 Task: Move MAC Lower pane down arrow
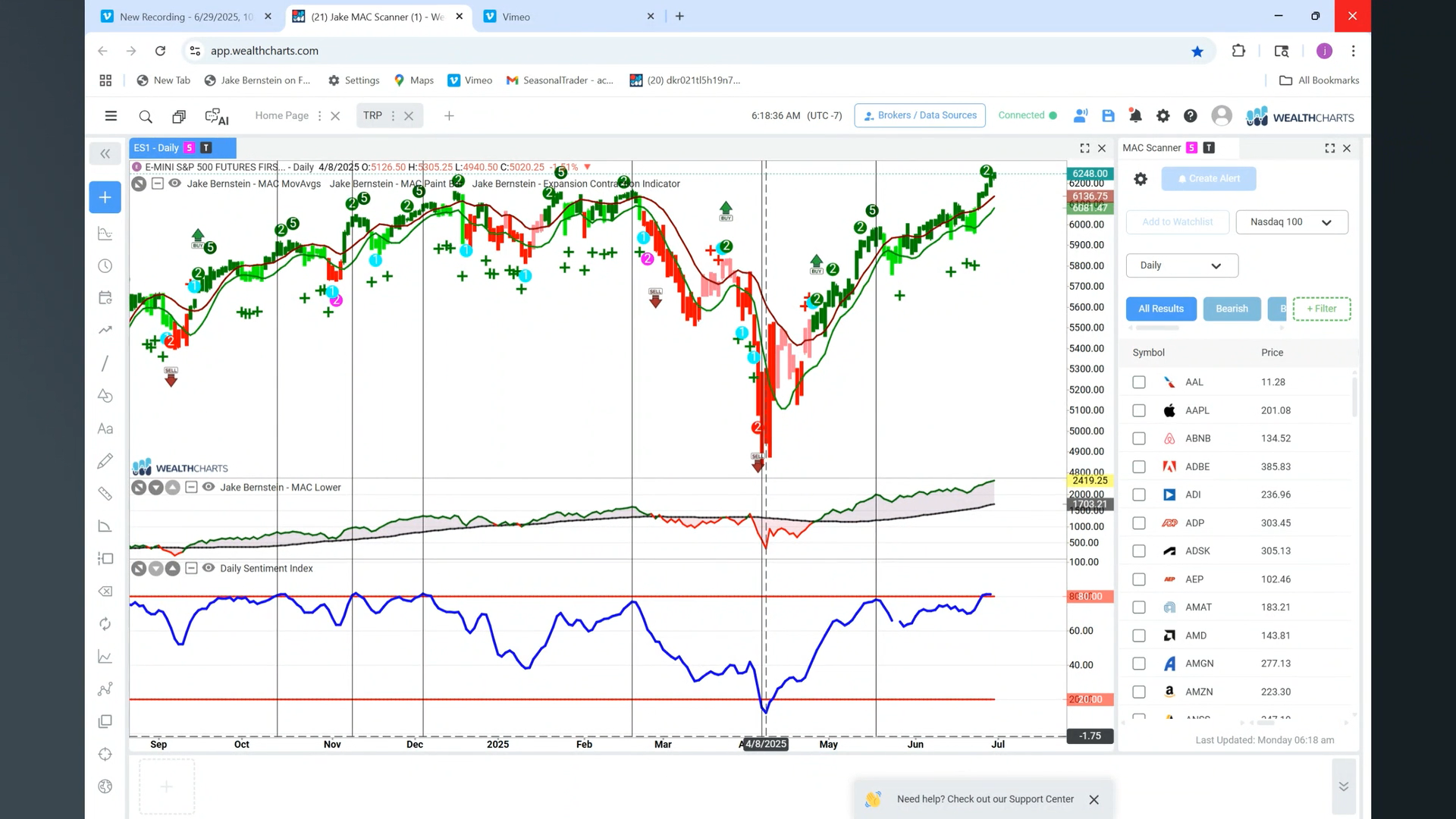coord(155,488)
